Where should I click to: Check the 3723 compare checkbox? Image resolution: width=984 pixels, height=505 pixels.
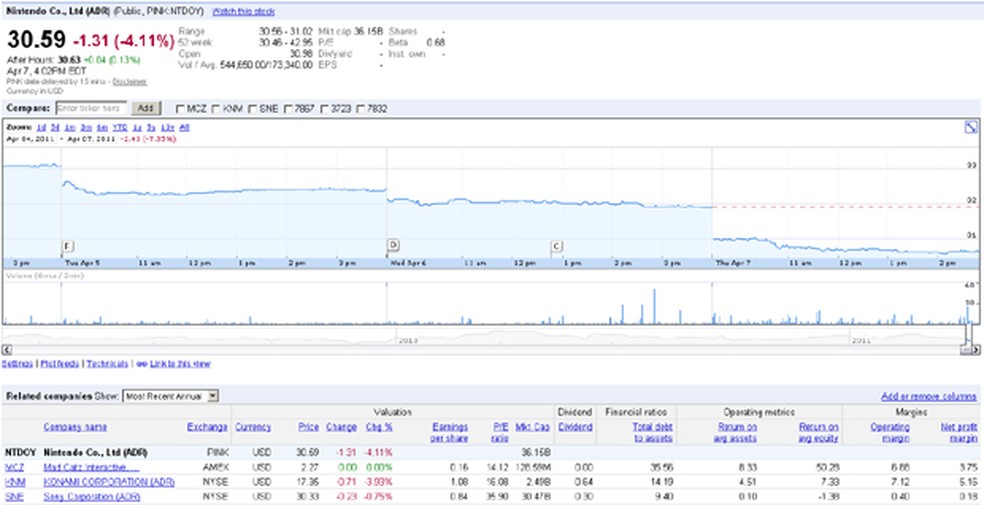pos(324,109)
